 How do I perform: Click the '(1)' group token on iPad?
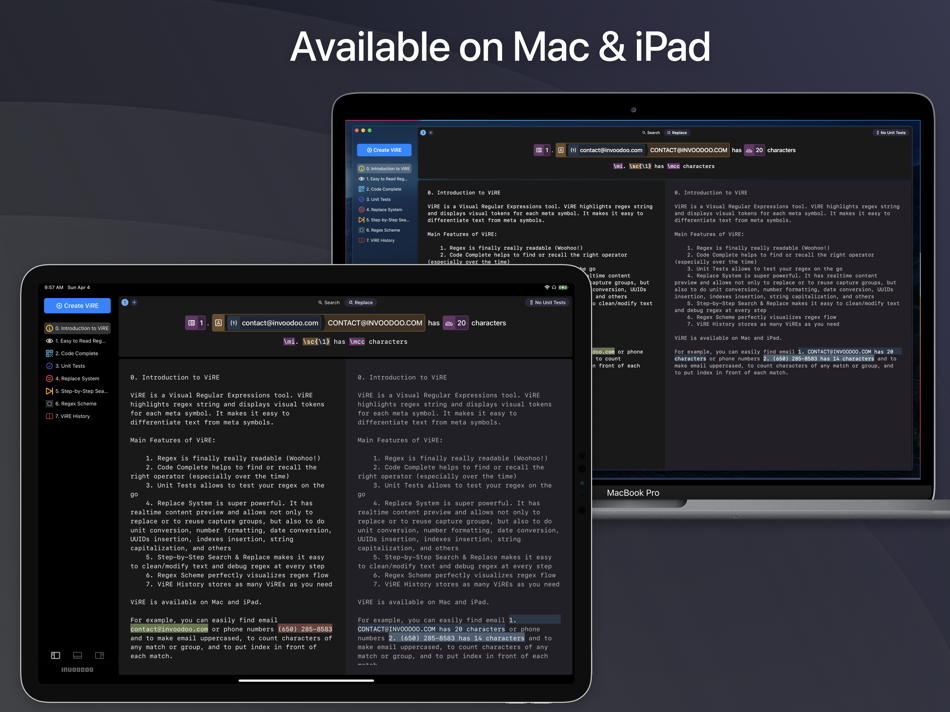(233, 323)
